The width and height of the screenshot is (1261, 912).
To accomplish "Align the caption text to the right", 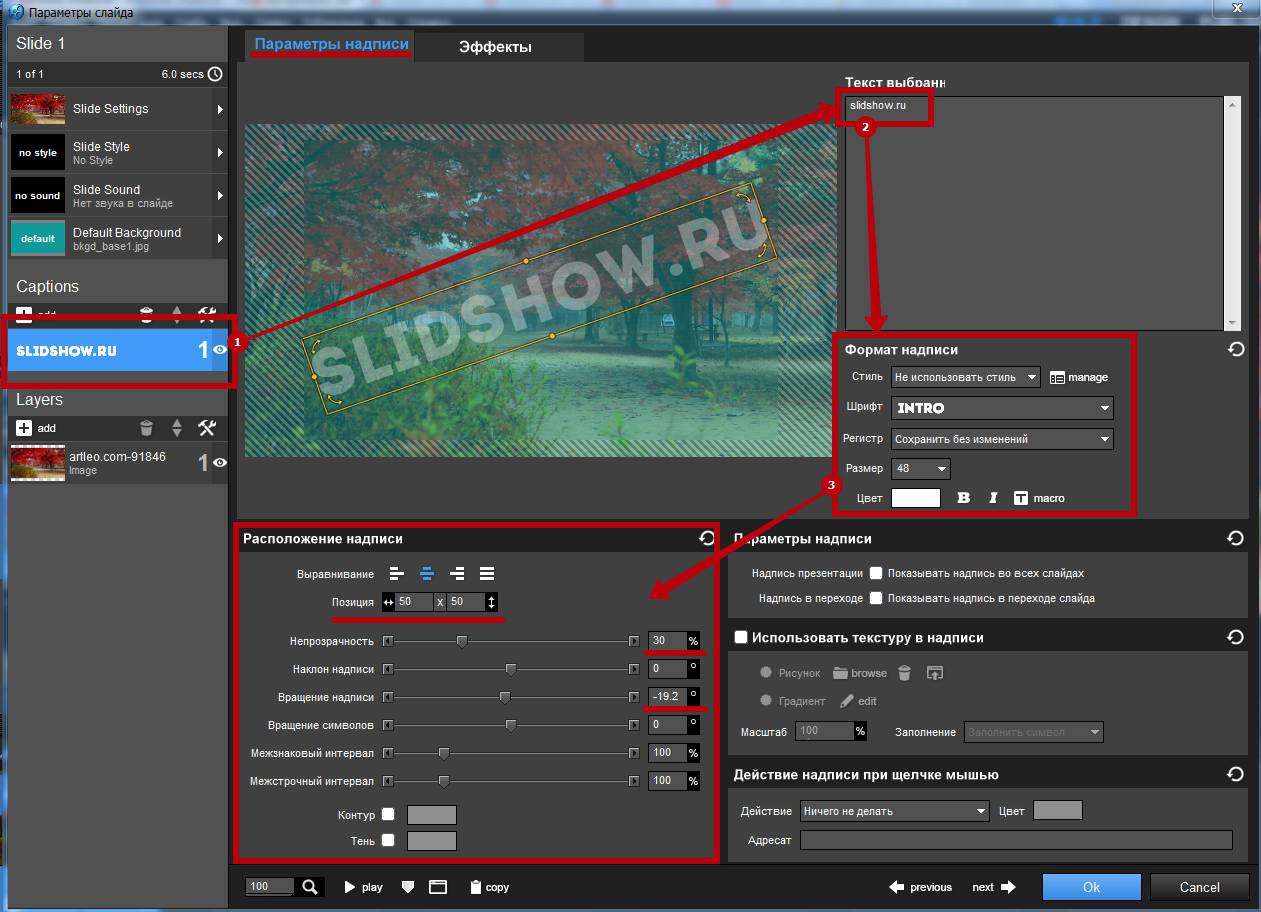I will pos(457,574).
